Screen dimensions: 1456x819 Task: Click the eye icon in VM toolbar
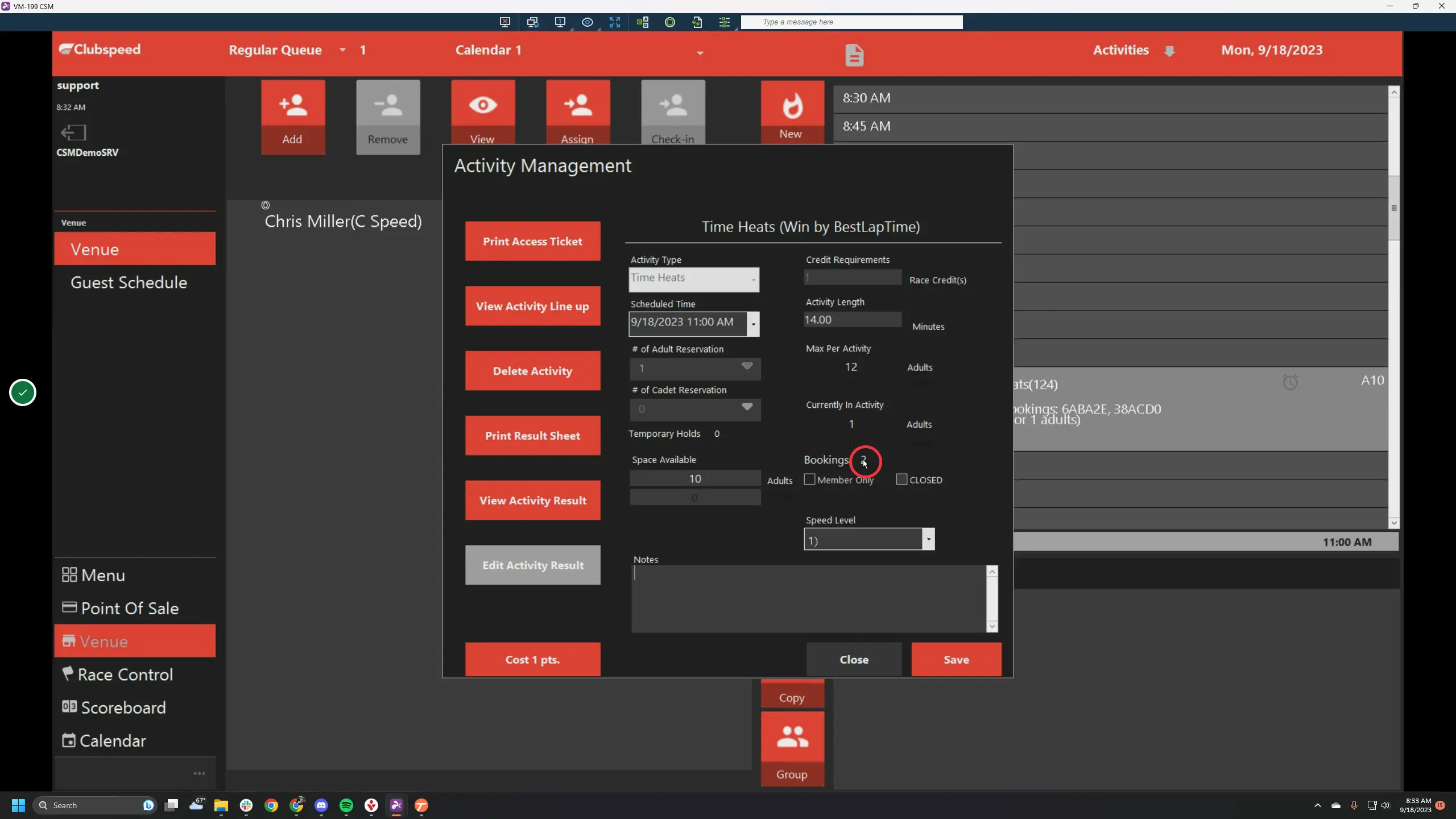click(588, 22)
